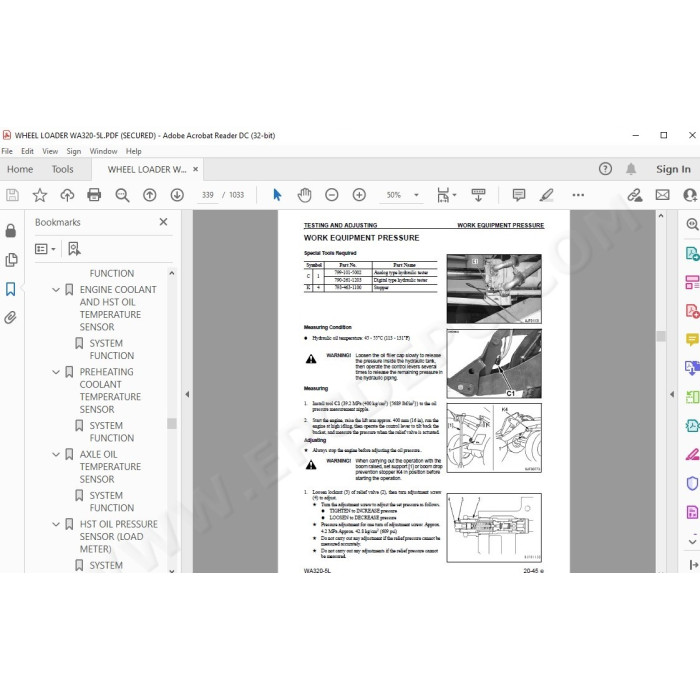Open the Help menu
700x700 pixels.
(133, 151)
